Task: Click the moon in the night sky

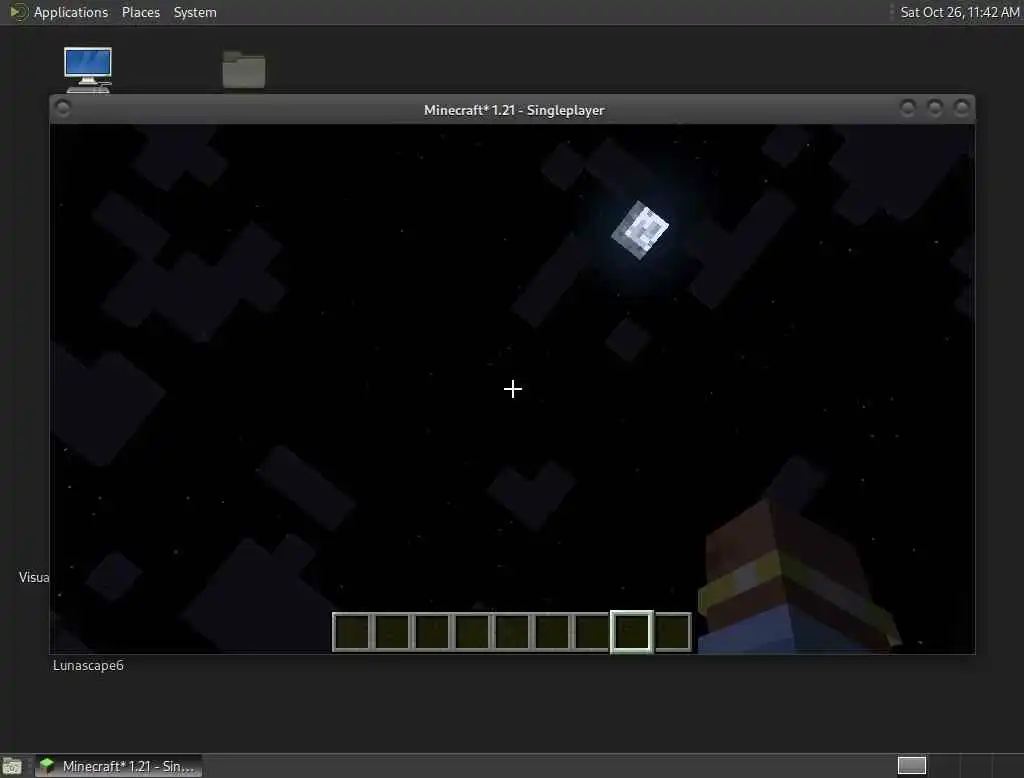Action: click(640, 229)
